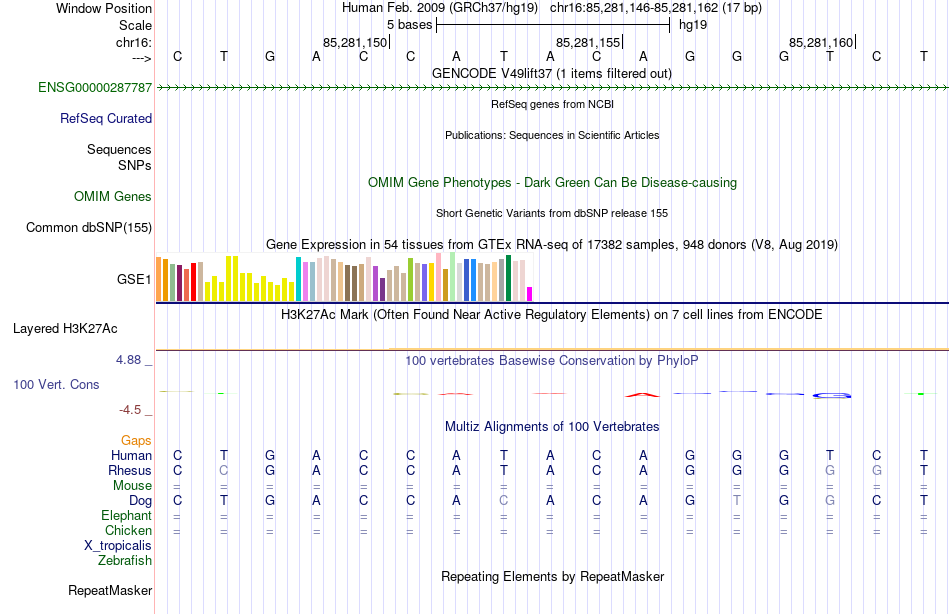Click the Gaps label in Multiz track
The height and width of the screenshot is (614, 950).
click(x=136, y=441)
